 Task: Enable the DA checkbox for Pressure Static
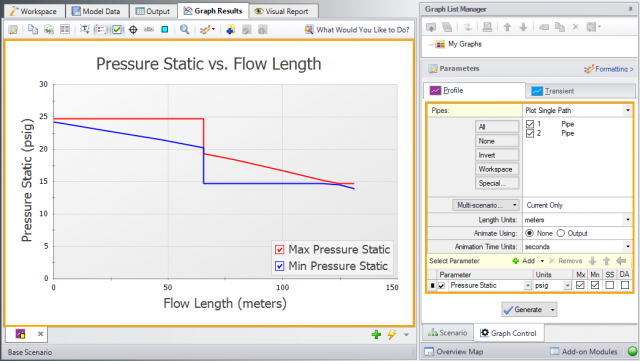click(x=624, y=285)
